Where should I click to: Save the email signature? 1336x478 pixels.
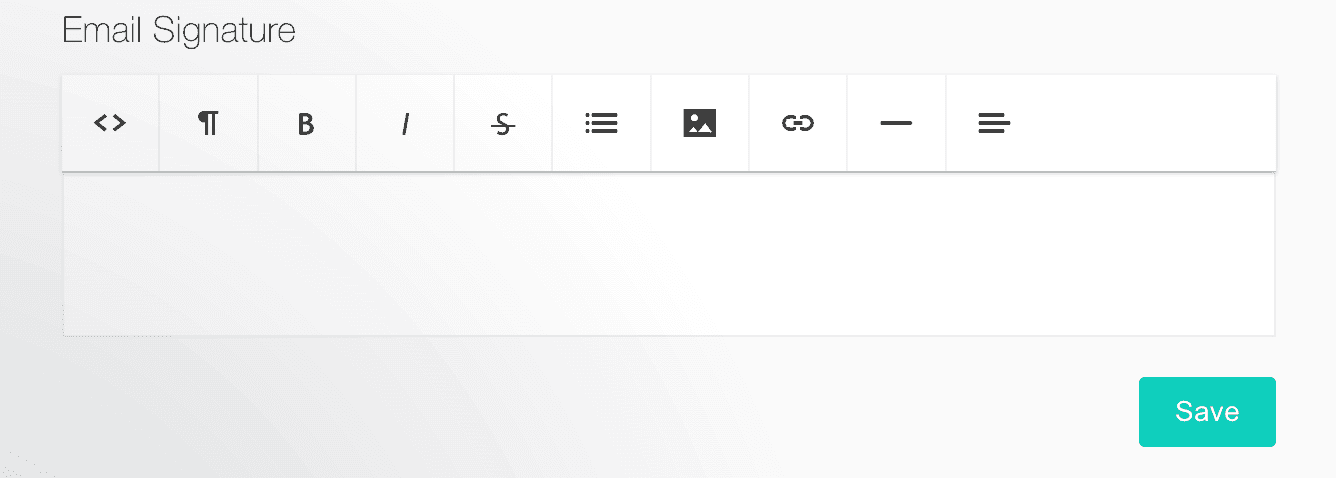[x=1207, y=412]
